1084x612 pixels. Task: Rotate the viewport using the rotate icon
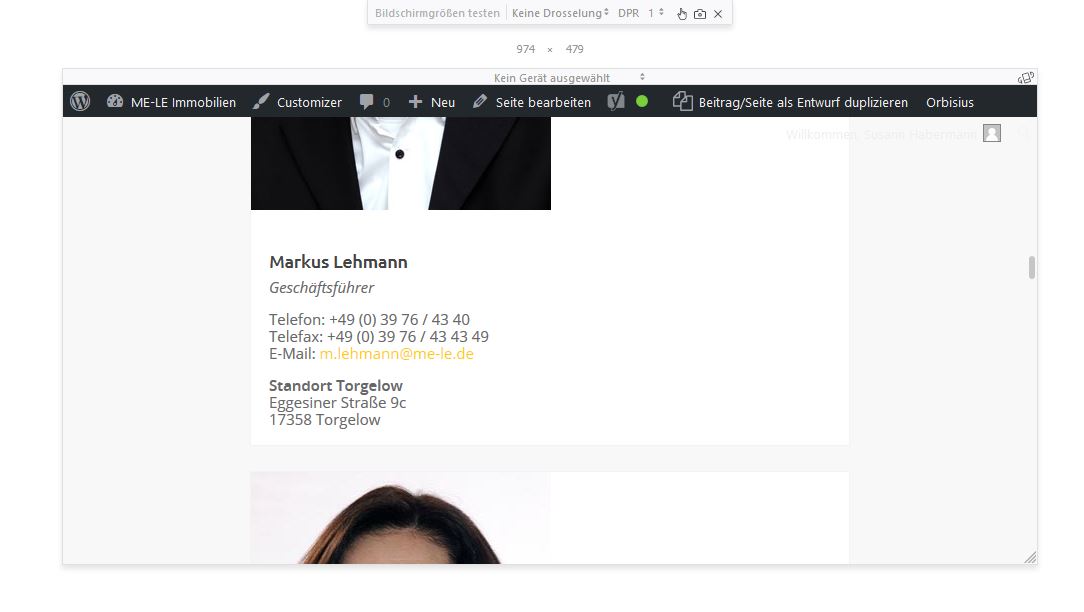click(1025, 77)
